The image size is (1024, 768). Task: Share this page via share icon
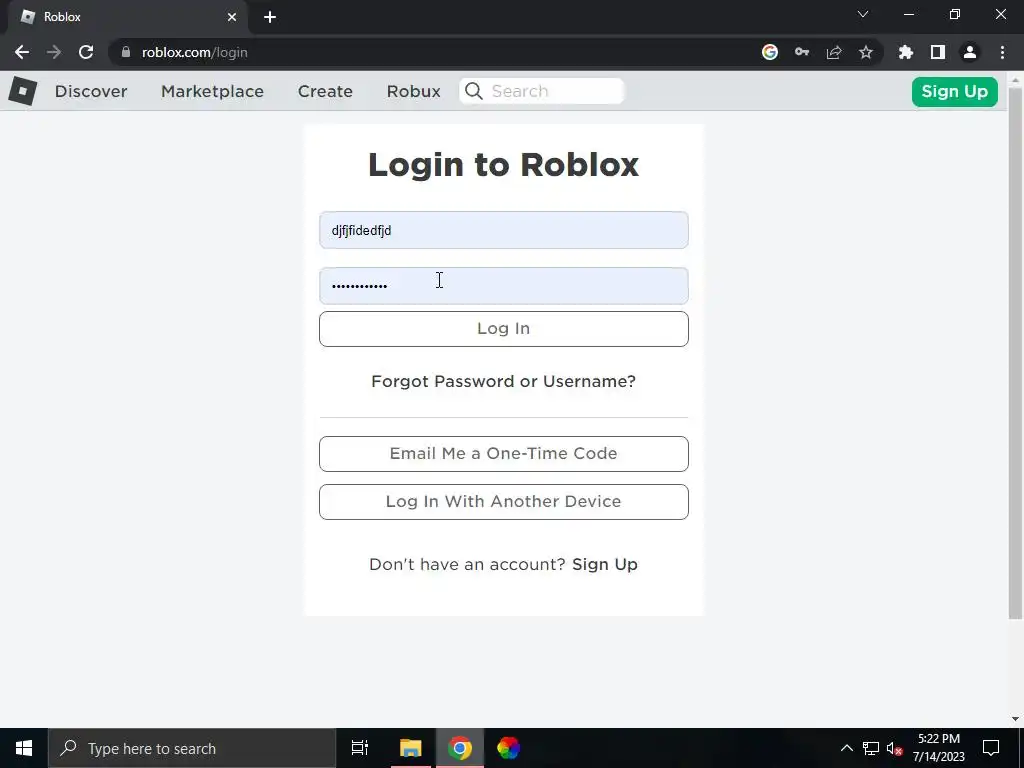tap(834, 52)
